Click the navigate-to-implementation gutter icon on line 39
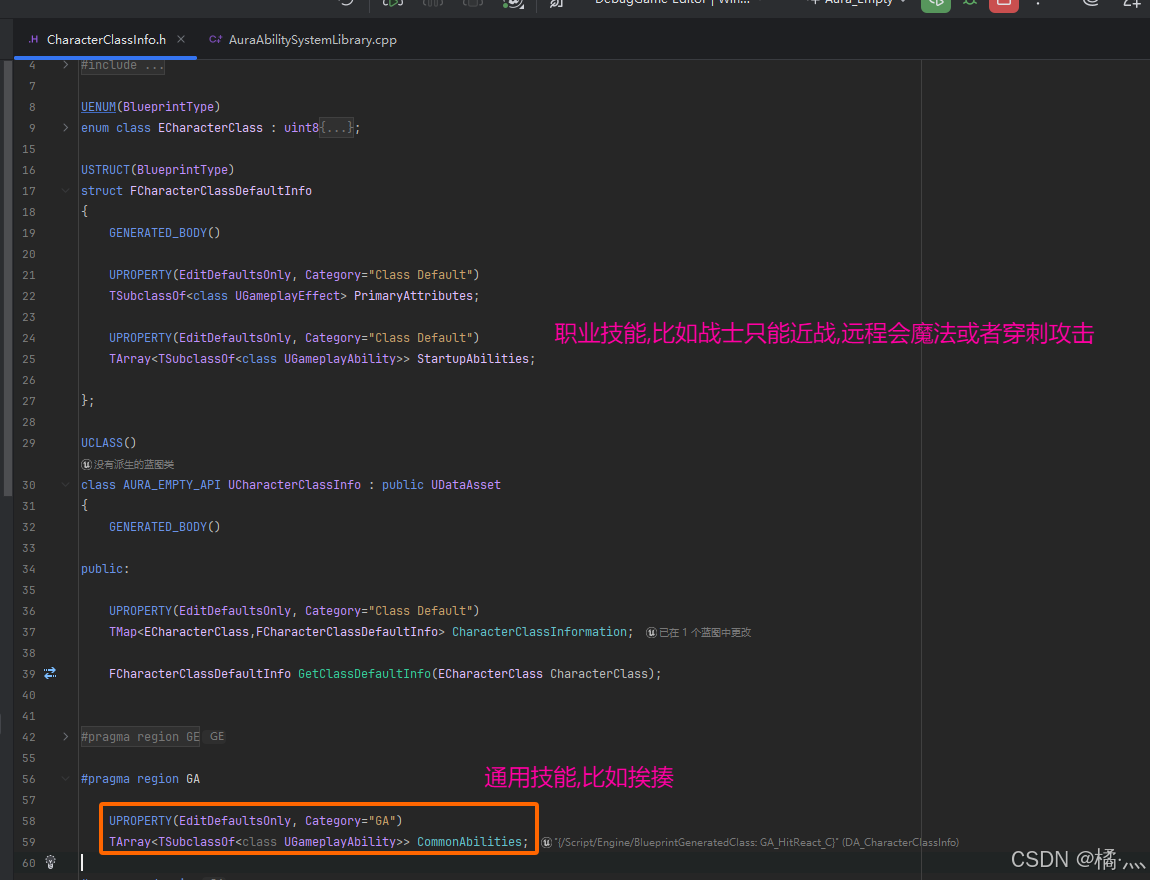 [x=50, y=673]
